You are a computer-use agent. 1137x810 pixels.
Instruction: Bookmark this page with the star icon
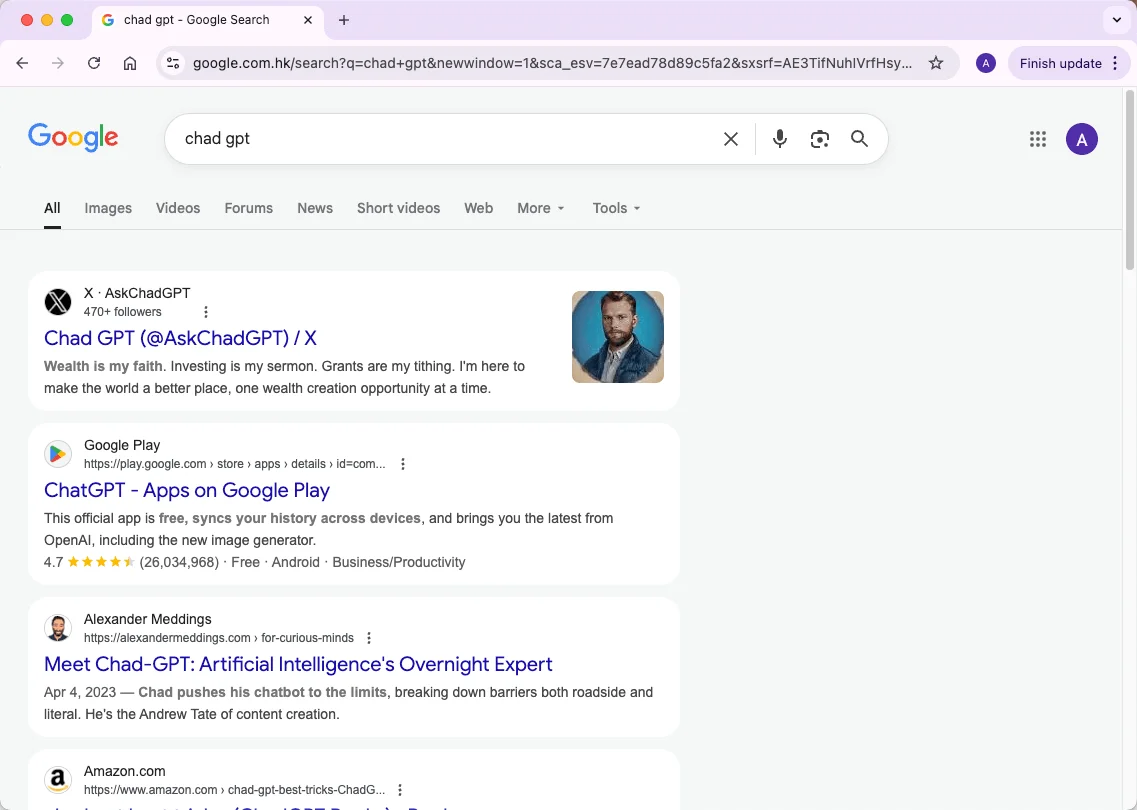(936, 63)
